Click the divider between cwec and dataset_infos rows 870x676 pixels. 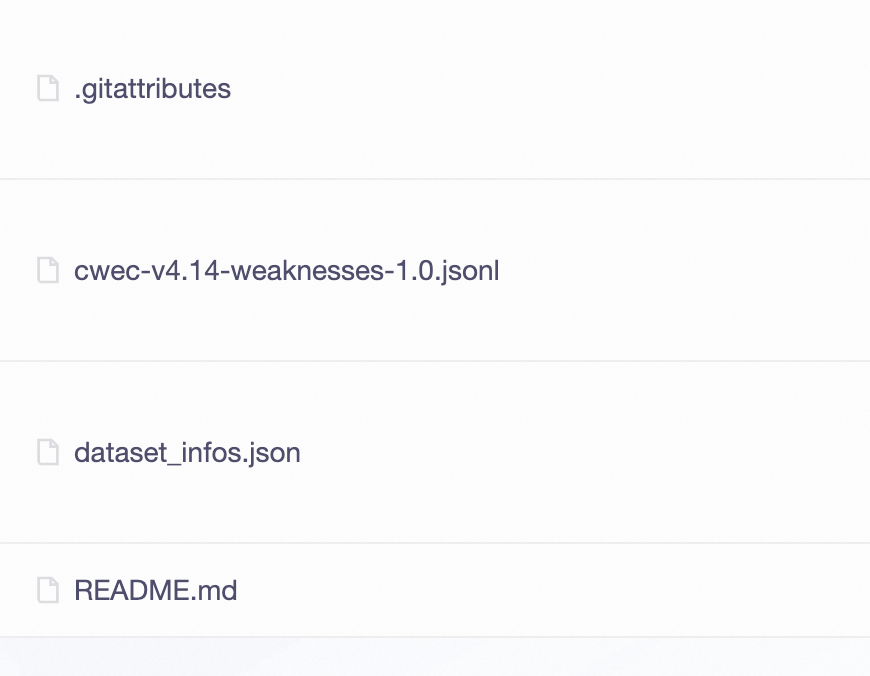coord(435,361)
